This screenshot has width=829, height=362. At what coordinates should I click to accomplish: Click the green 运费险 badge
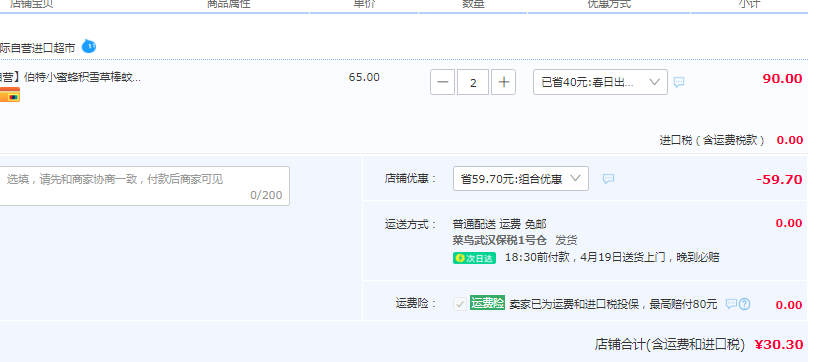pyautogui.click(x=487, y=303)
